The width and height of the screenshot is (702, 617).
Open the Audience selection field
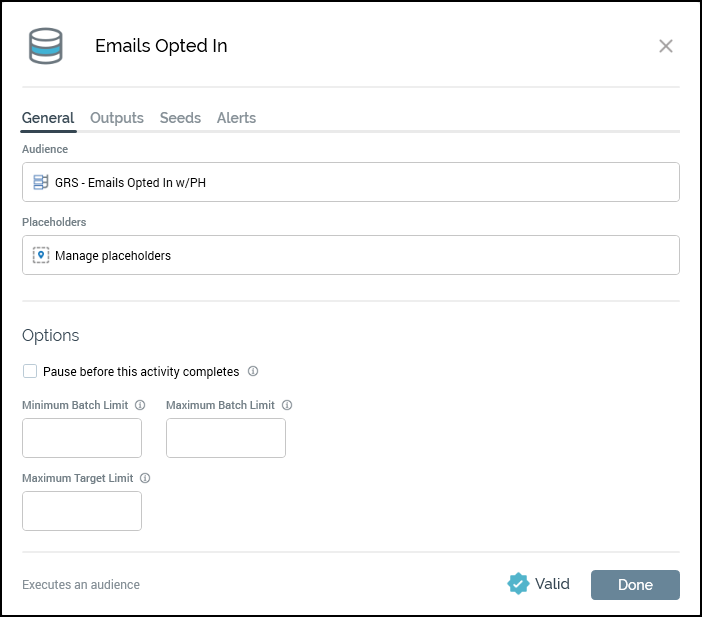350,182
